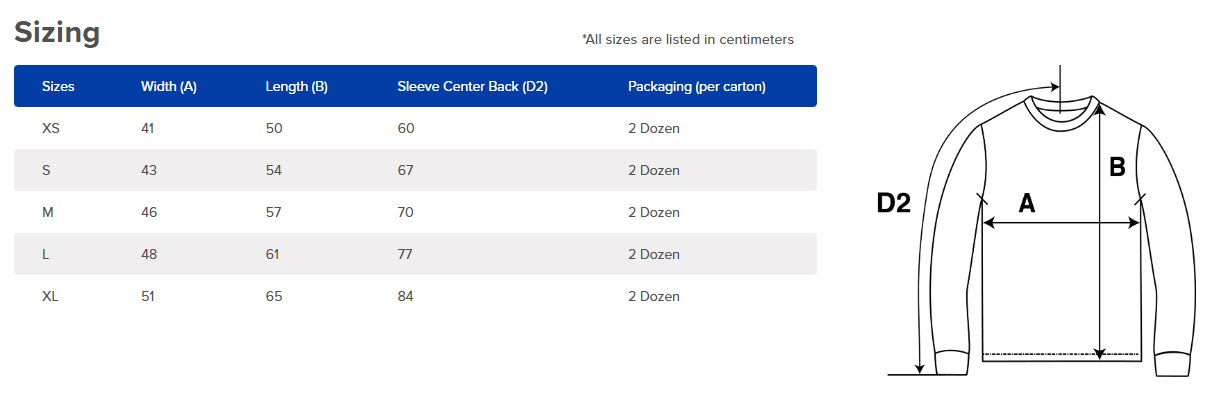Click the 2 Dozen cell in XS row
Image resolution: width=1207 pixels, height=403 pixels.
[x=654, y=128]
